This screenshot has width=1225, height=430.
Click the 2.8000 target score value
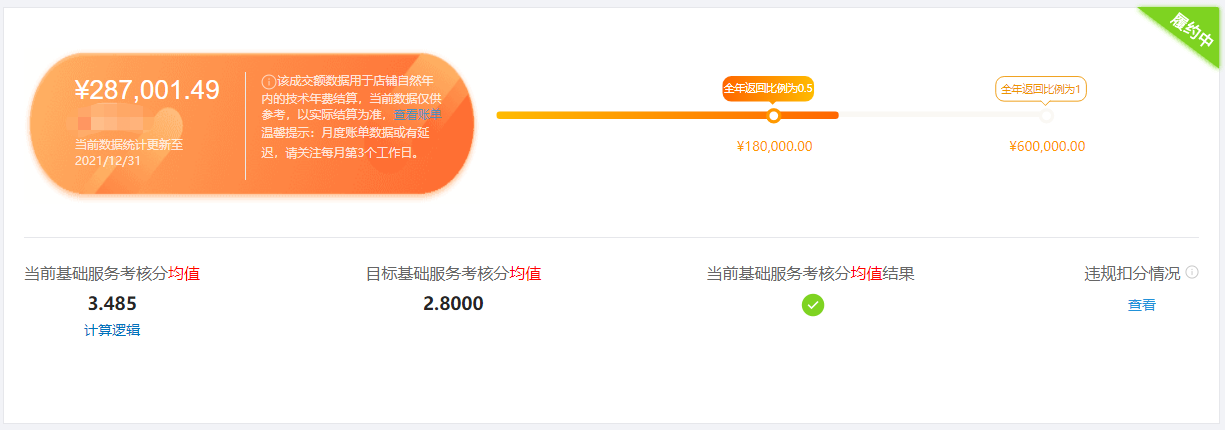[453, 303]
